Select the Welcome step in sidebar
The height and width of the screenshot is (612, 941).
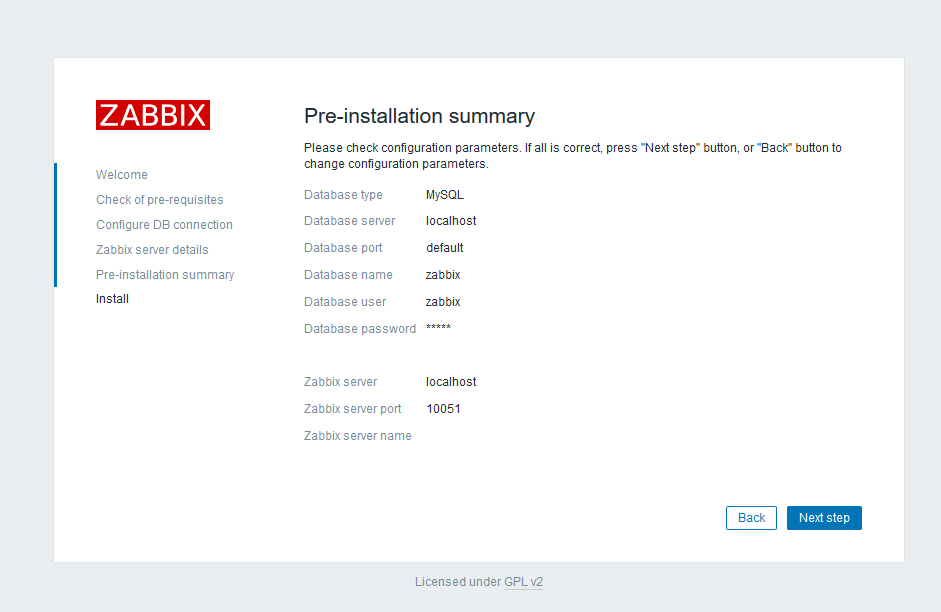point(121,175)
